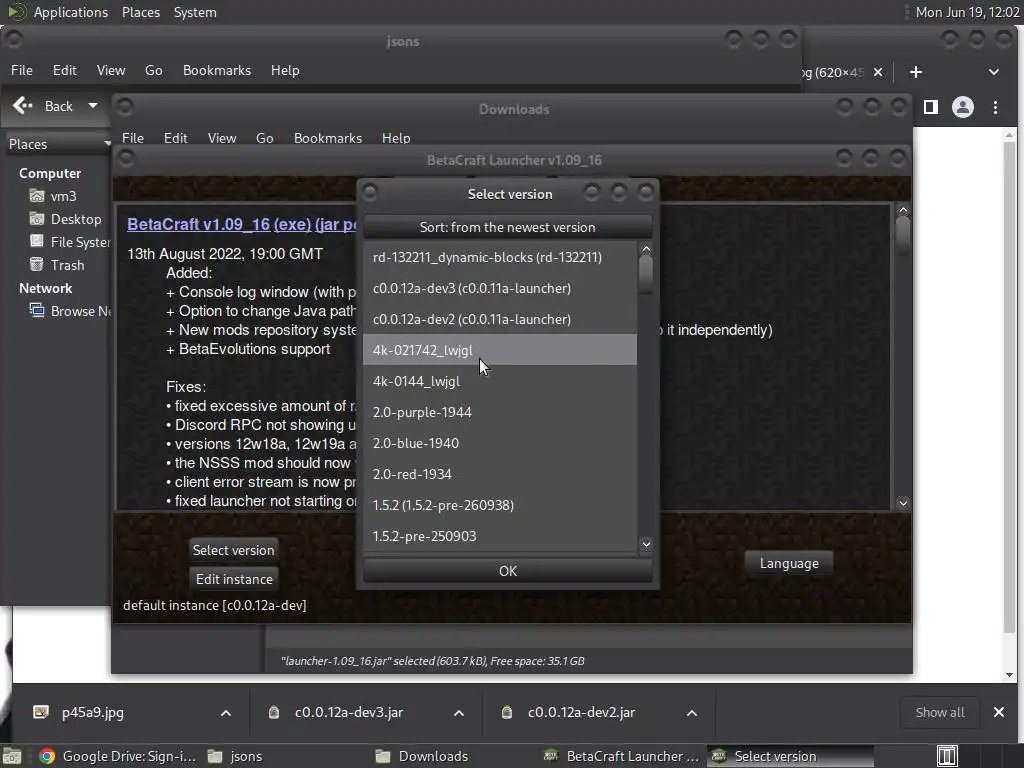
Task: Switch to jsons window in taskbar
Action: click(x=236, y=756)
